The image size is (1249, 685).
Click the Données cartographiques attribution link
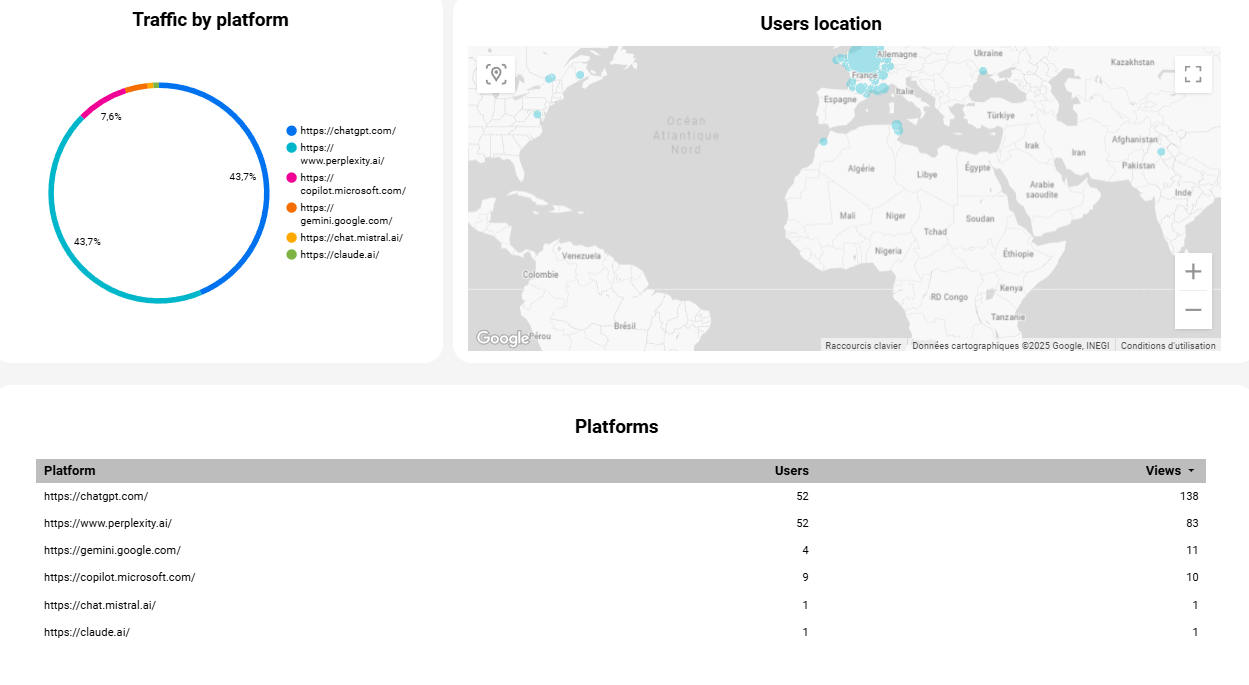tap(1010, 345)
